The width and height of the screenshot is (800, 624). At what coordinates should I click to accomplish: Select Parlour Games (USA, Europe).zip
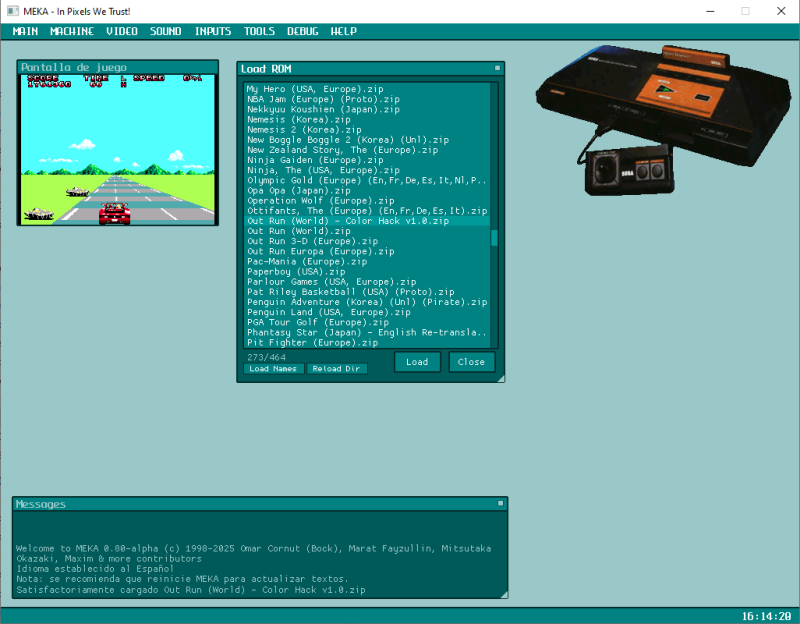[x=367, y=282]
